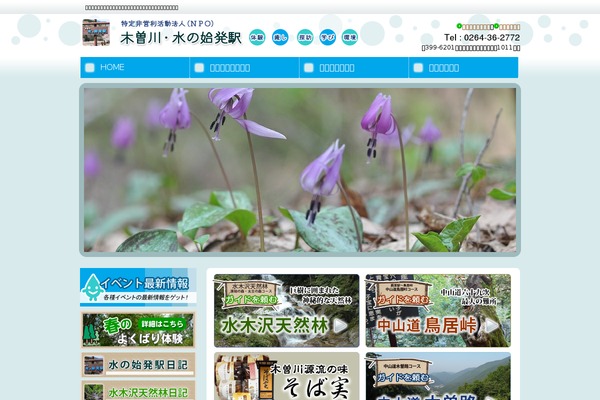Click the first green-dot link above phone number

[x=475, y=26]
